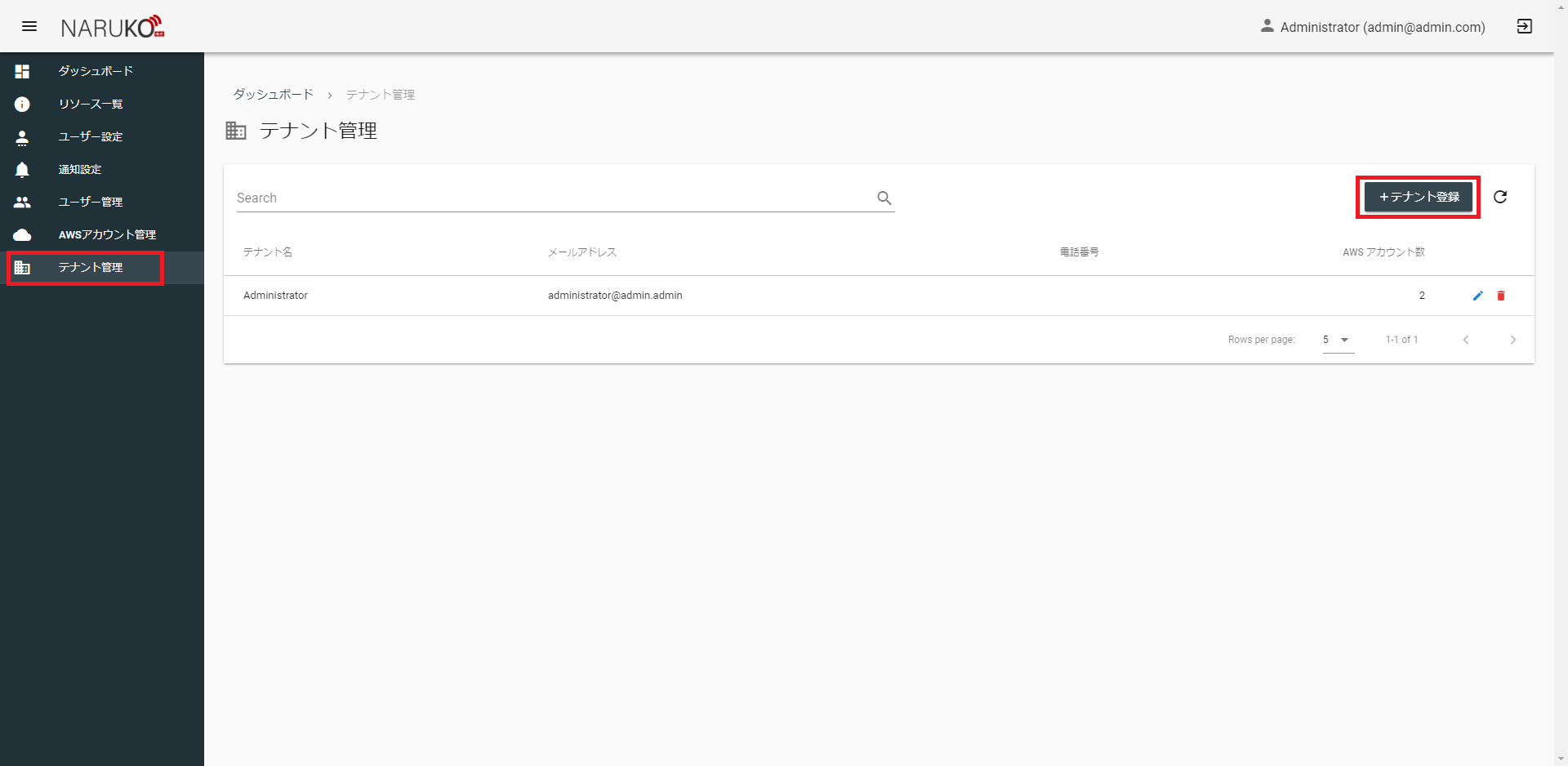
Task: Click the AWS account count 2 cell
Action: (x=1422, y=296)
